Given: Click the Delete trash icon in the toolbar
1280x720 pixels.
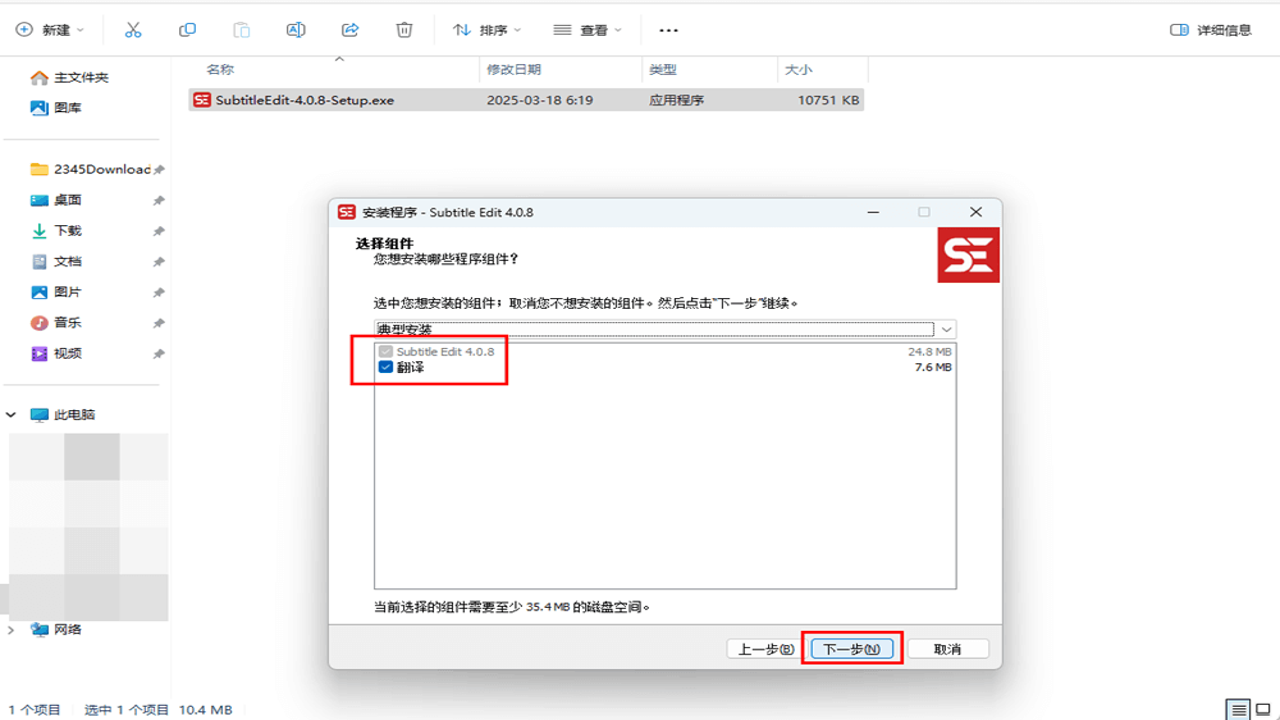Looking at the screenshot, I should [x=404, y=30].
